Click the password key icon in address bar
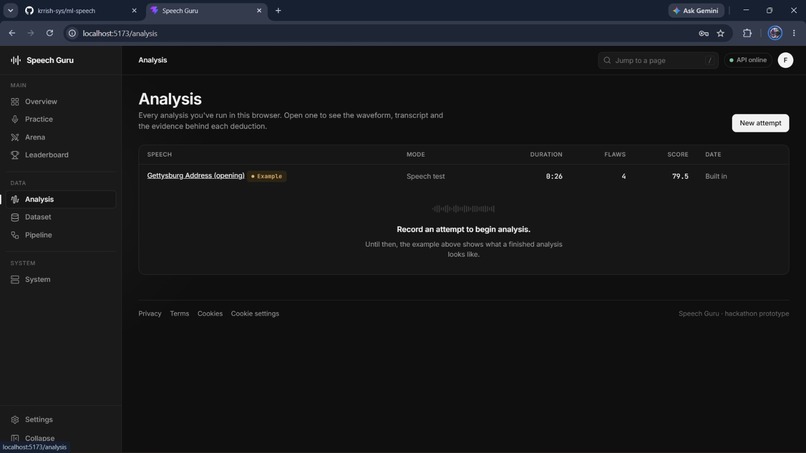Image resolution: width=806 pixels, height=453 pixels. coord(704,33)
